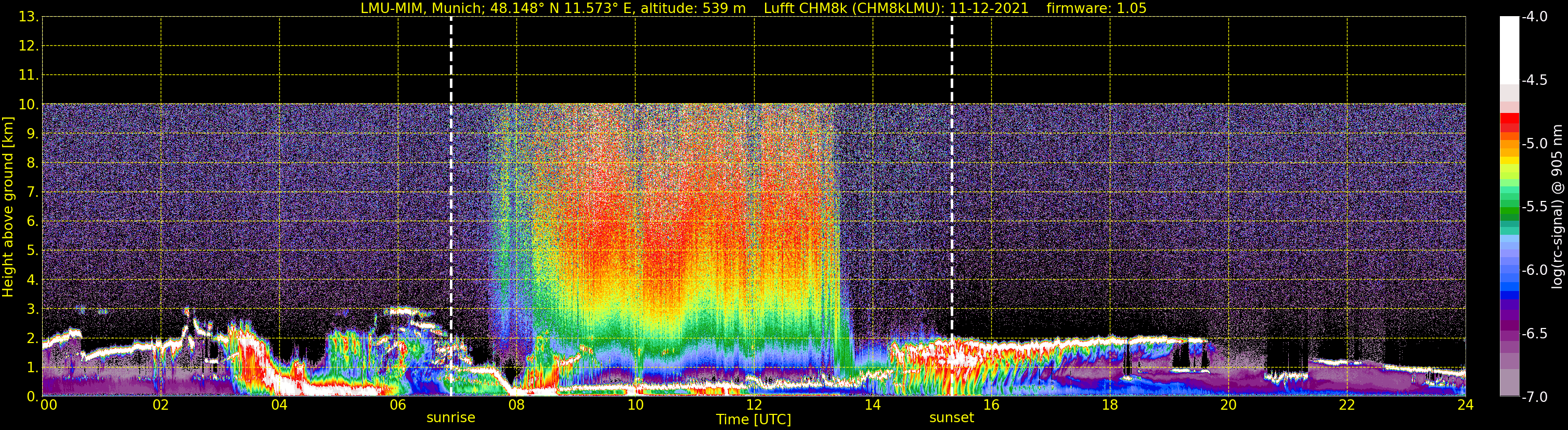Click the height tick label '1.'
Viewport: 1568px width, 430px height.
pyautogui.click(x=32, y=368)
